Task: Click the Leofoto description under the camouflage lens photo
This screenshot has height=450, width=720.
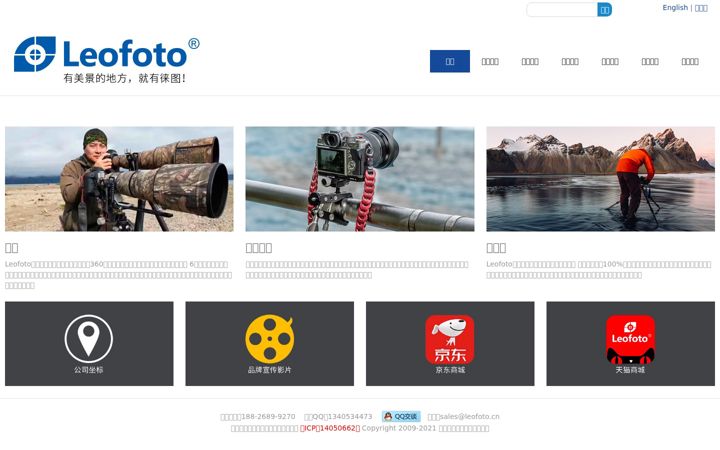Action: (118, 275)
